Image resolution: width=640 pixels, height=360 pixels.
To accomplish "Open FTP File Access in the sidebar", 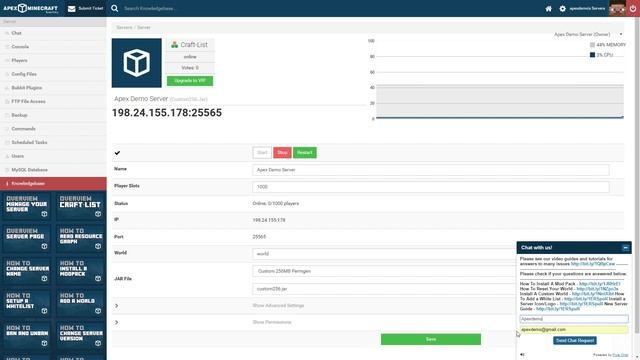I will pos(53,102).
